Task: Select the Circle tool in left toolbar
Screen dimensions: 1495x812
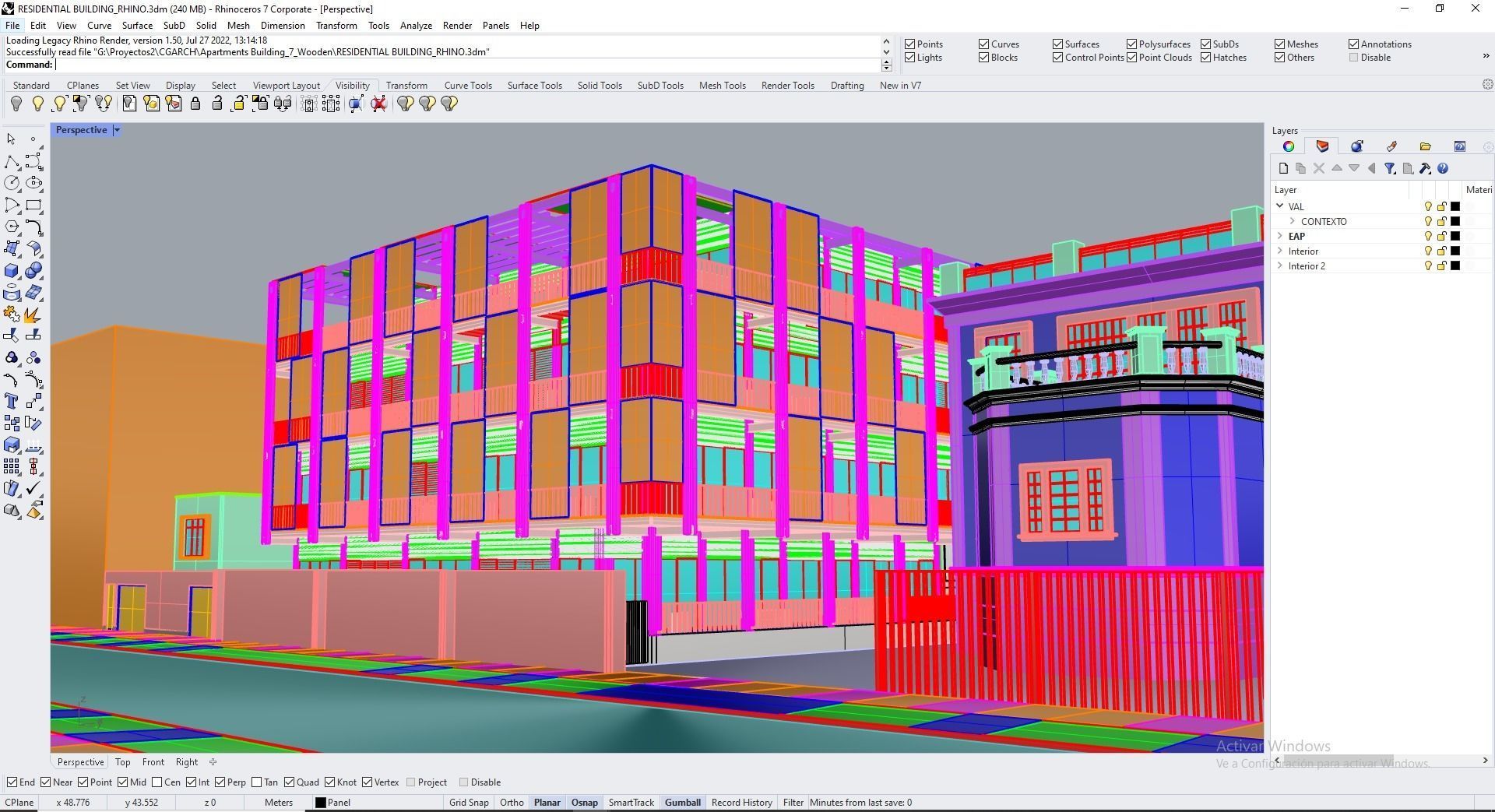Action: 12,184
